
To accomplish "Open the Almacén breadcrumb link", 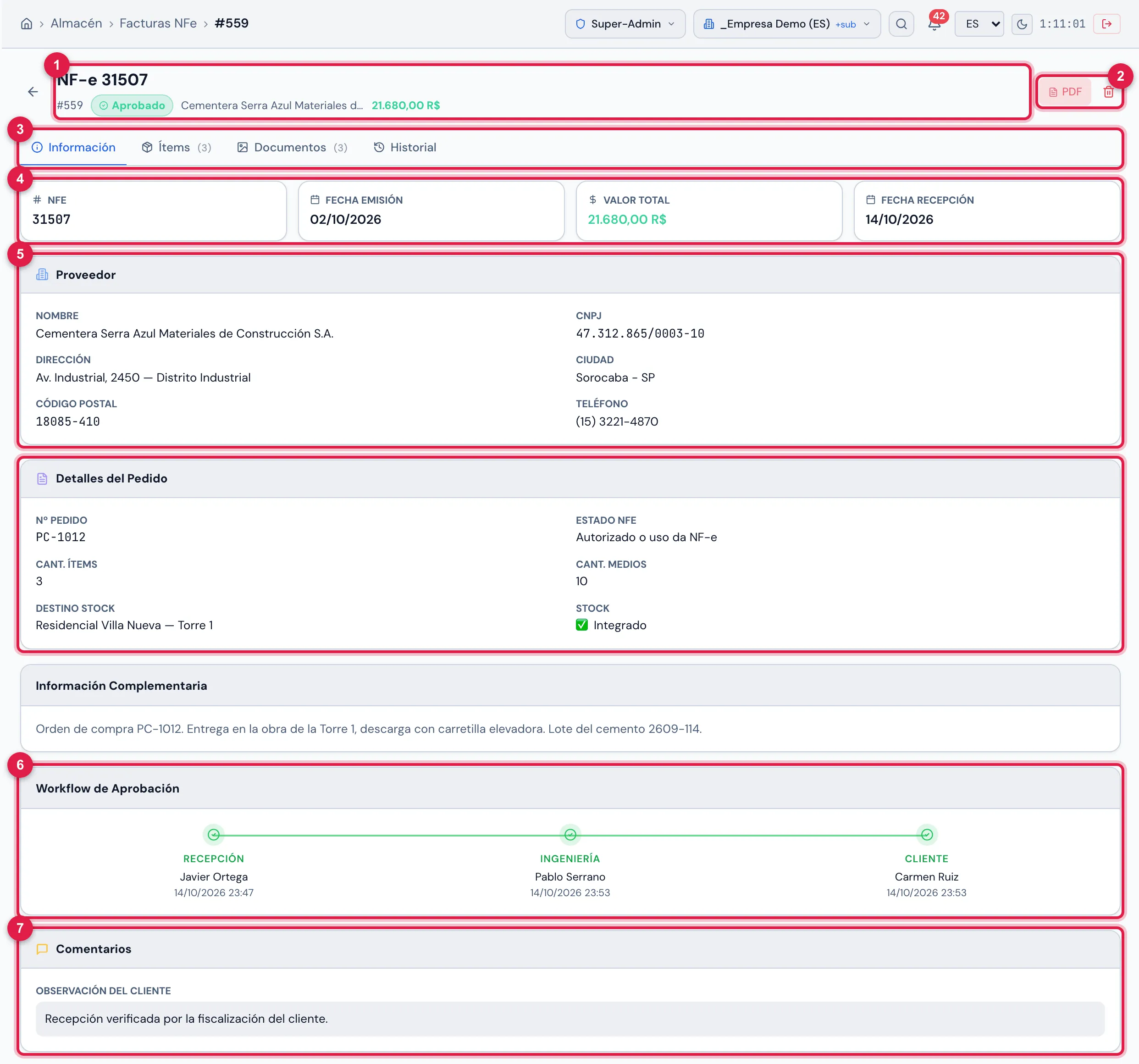I will pyautogui.click(x=76, y=23).
